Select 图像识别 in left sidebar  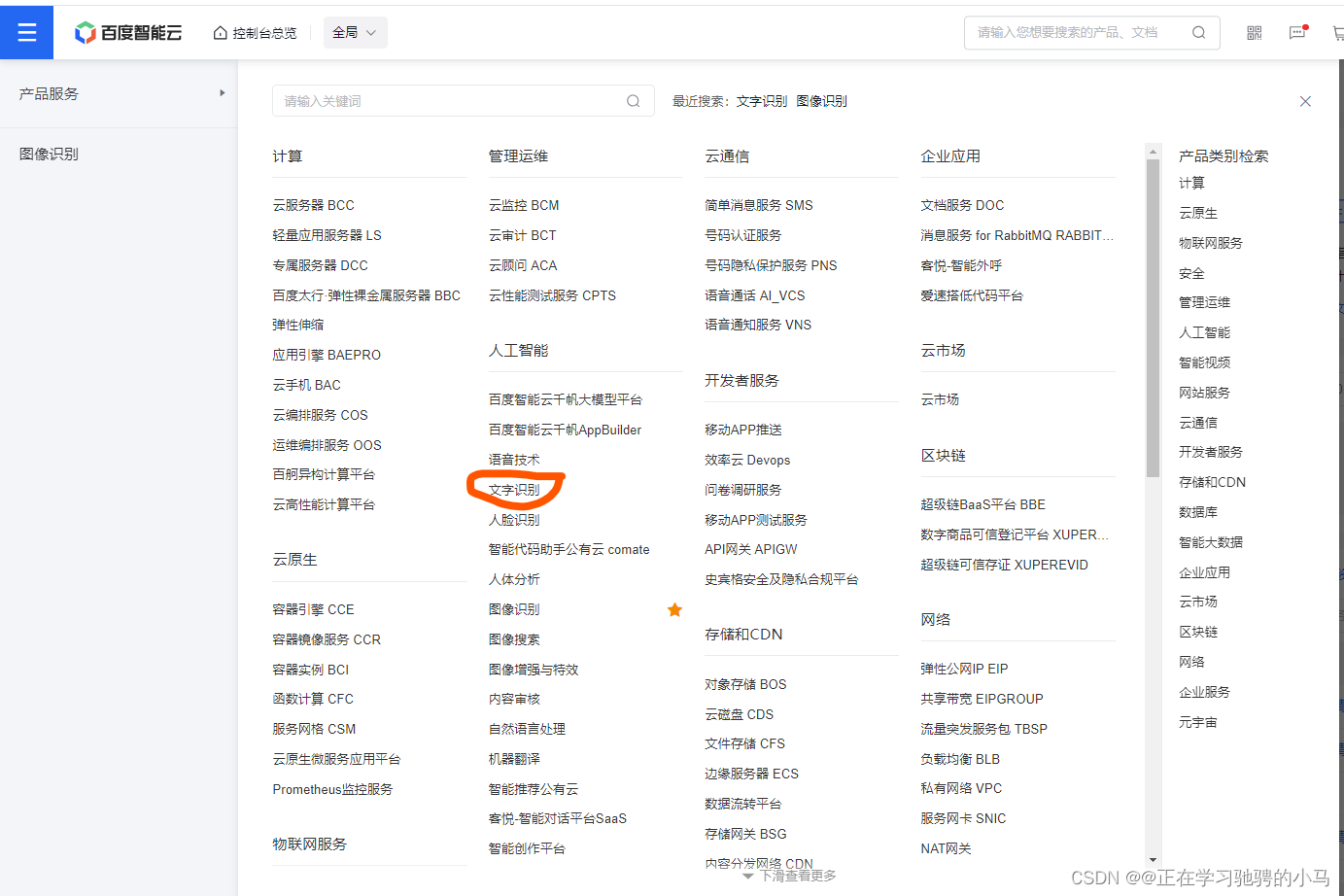tap(50, 154)
